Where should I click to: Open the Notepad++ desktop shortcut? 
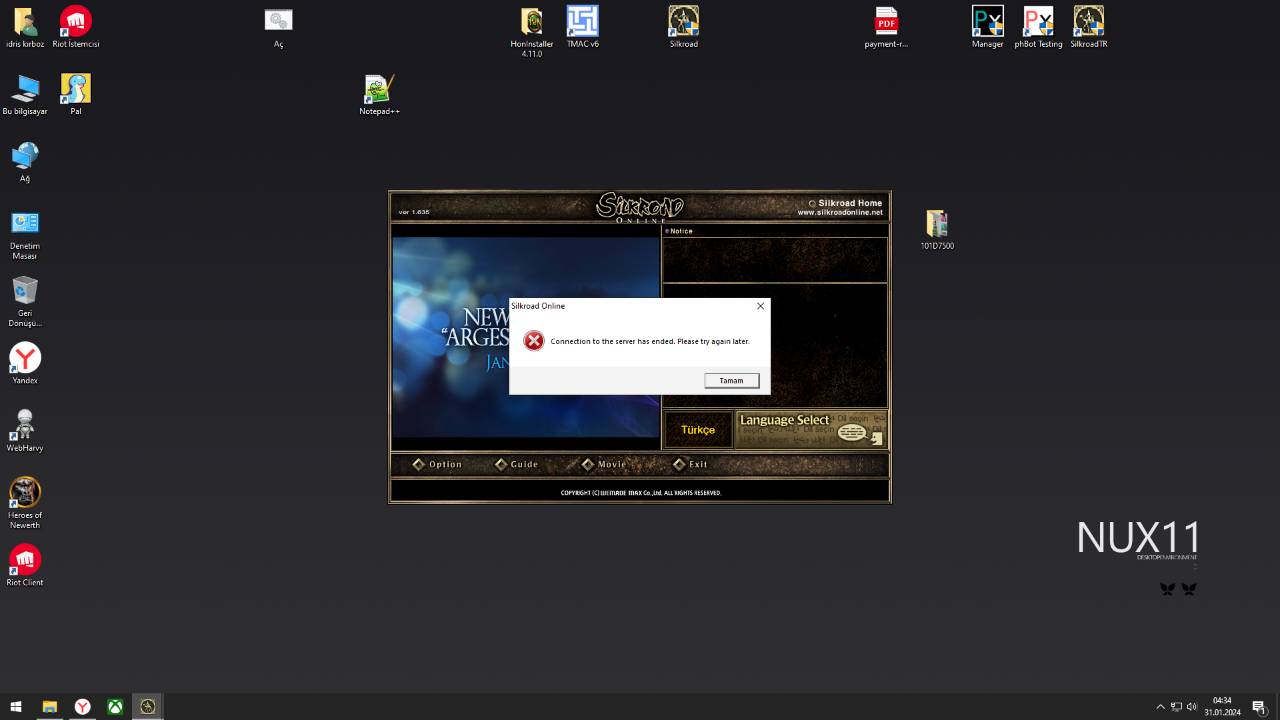coord(379,95)
